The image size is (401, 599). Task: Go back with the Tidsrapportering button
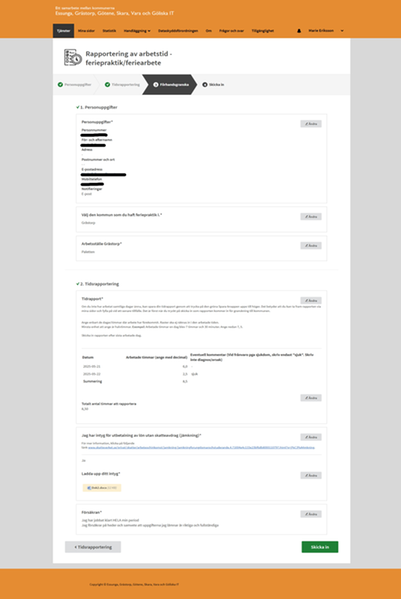coord(93,547)
